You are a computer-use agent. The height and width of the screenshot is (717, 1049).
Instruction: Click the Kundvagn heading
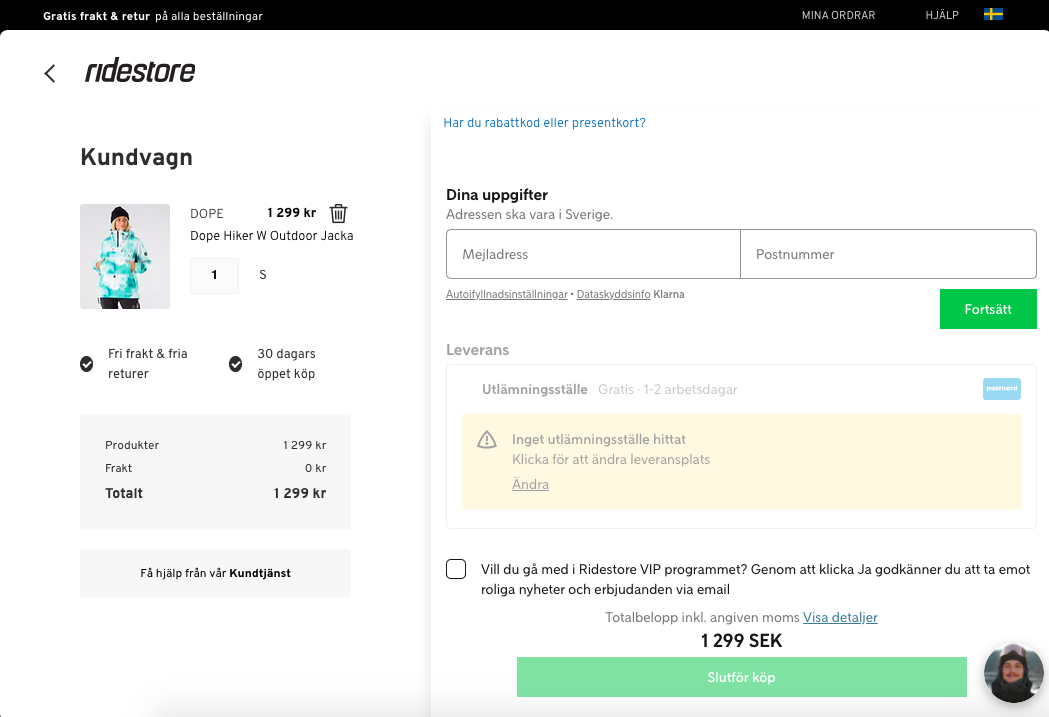tap(136, 157)
